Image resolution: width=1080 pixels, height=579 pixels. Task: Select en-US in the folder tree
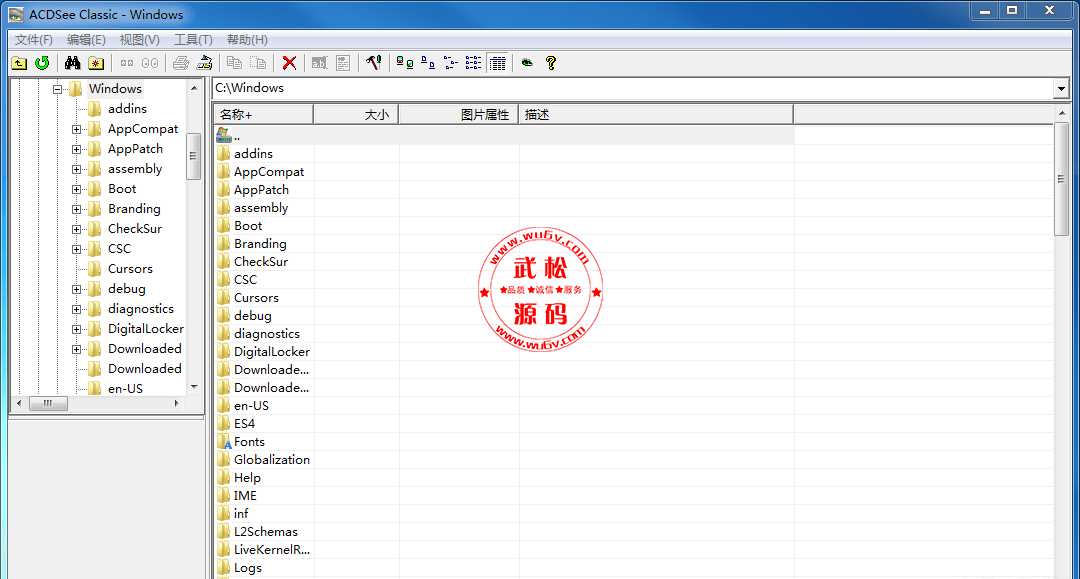click(x=125, y=388)
